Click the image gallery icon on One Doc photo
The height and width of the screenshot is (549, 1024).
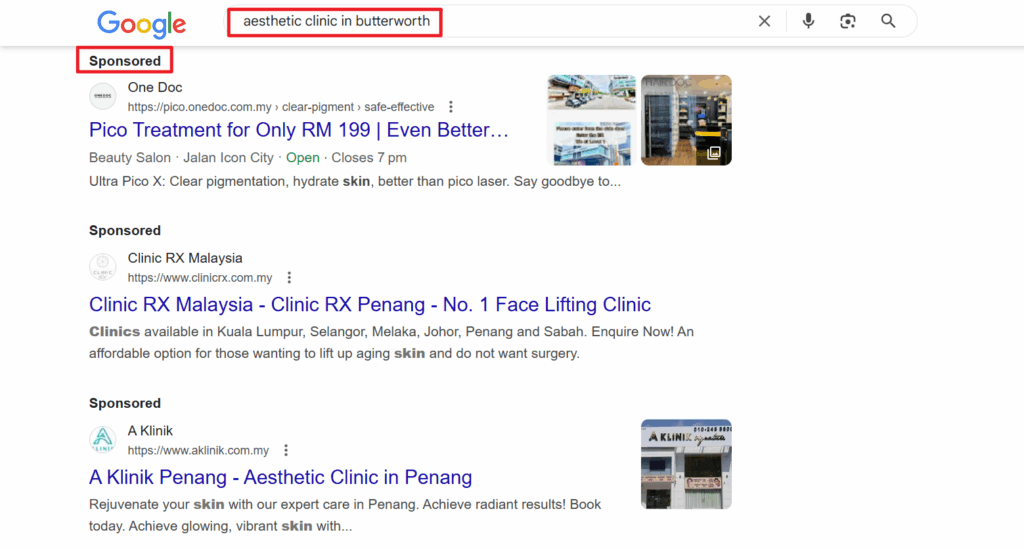click(x=714, y=153)
